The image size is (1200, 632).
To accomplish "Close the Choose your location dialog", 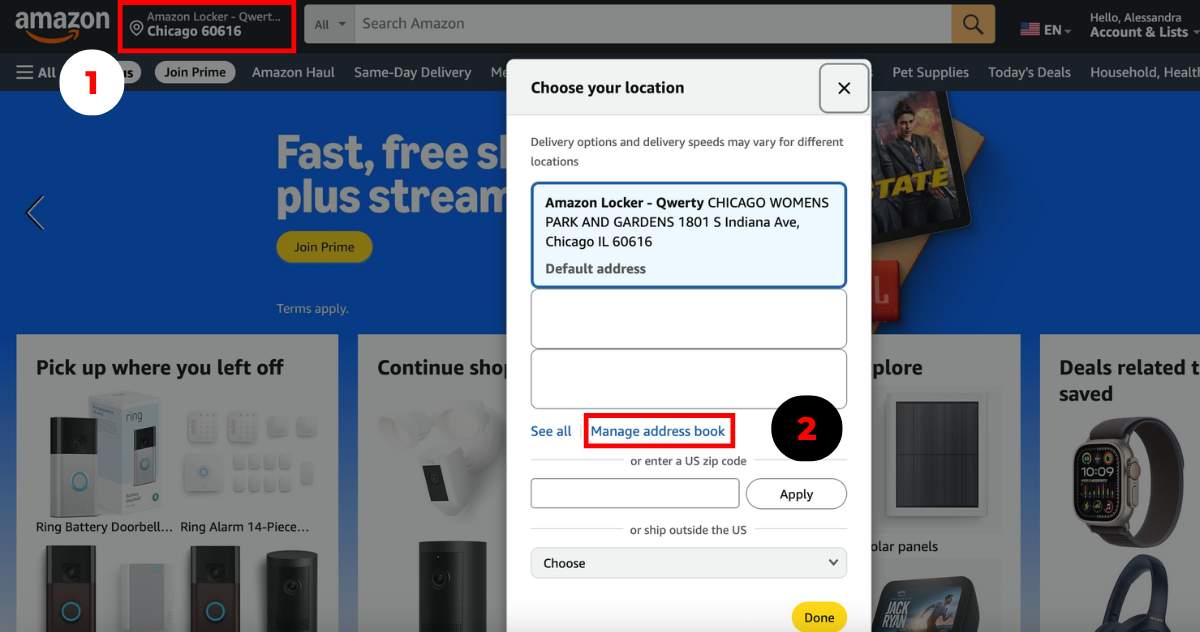I will pyautogui.click(x=844, y=88).
